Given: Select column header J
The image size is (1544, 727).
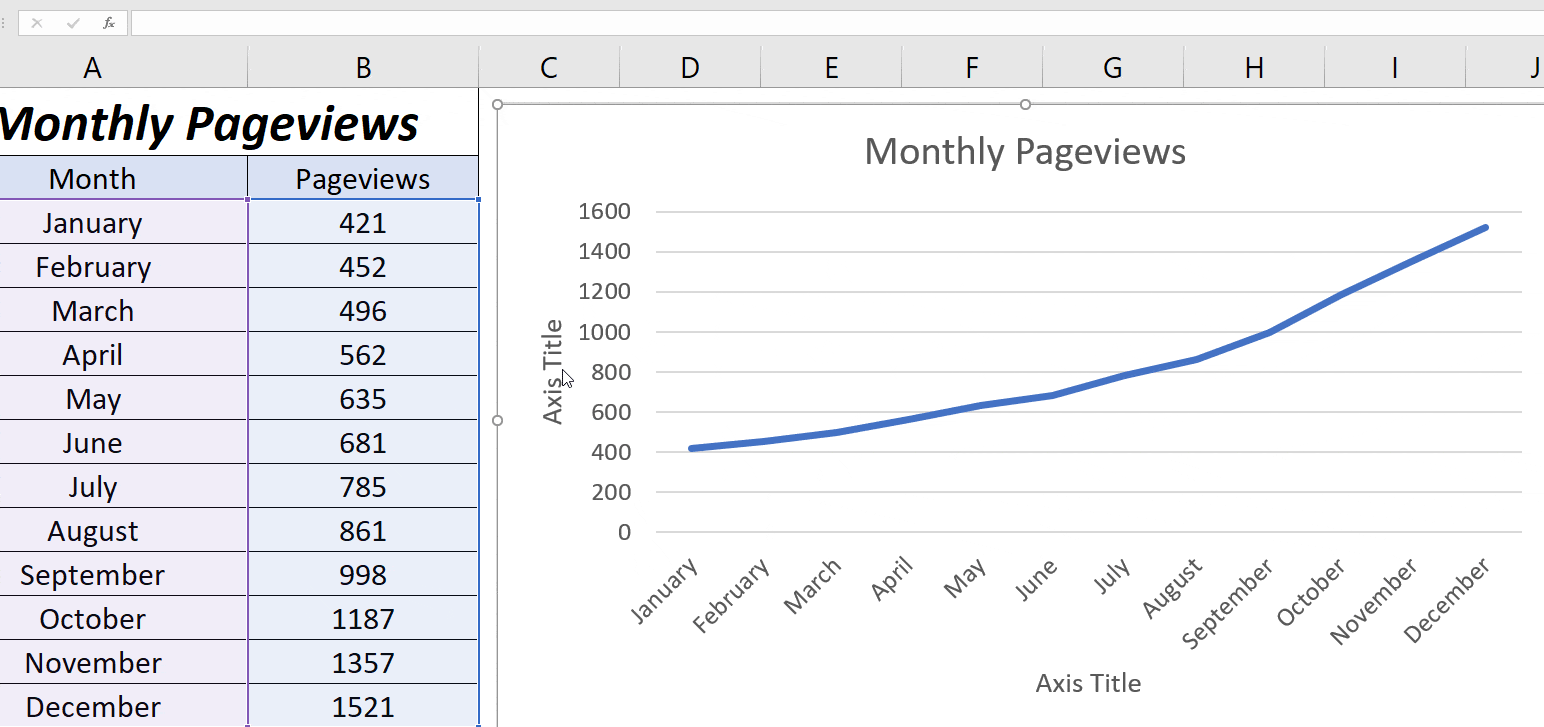Looking at the screenshot, I should click(1533, 66).
